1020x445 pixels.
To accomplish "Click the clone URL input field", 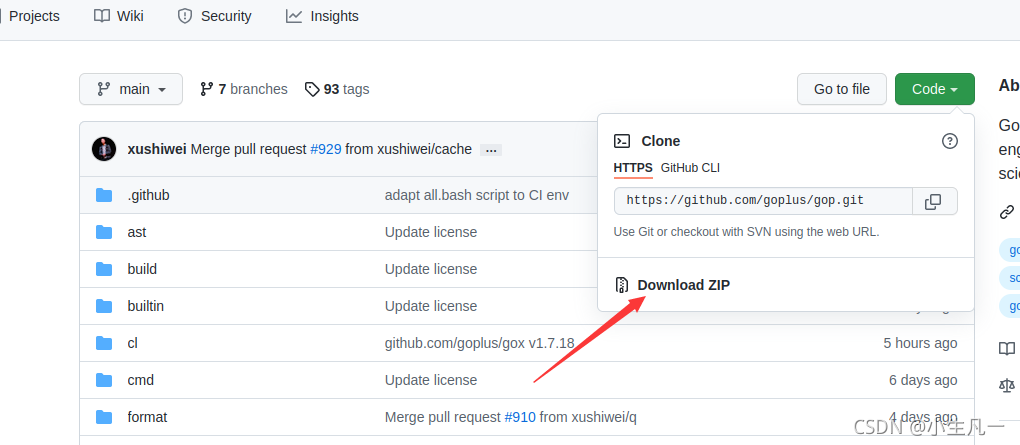I will [x=763, y=201].
